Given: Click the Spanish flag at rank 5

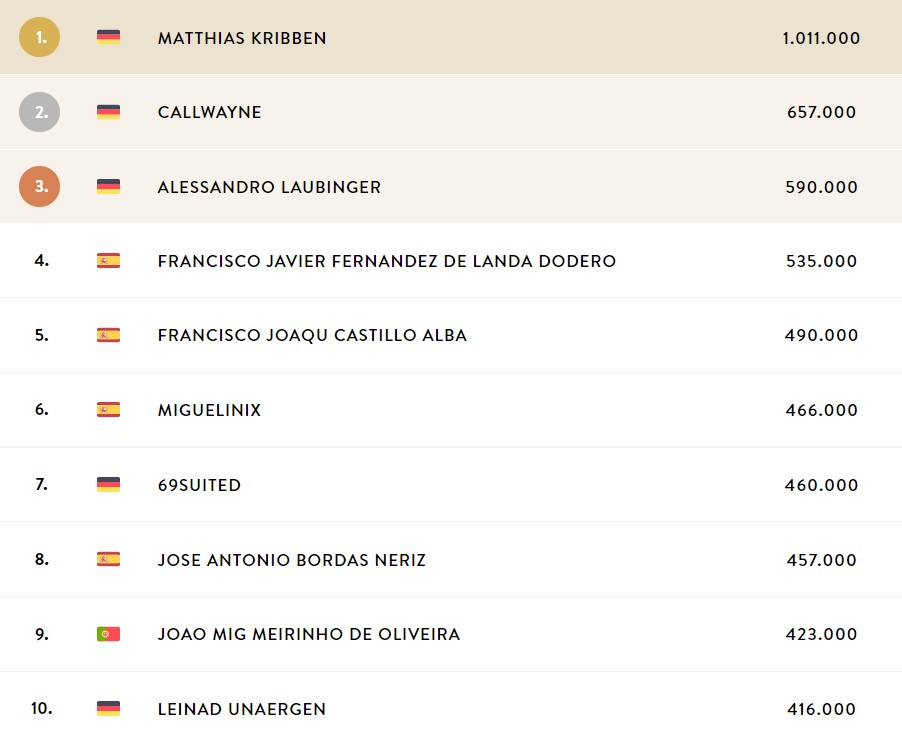Looking at the screenshot, I should [x=108, y=335].
